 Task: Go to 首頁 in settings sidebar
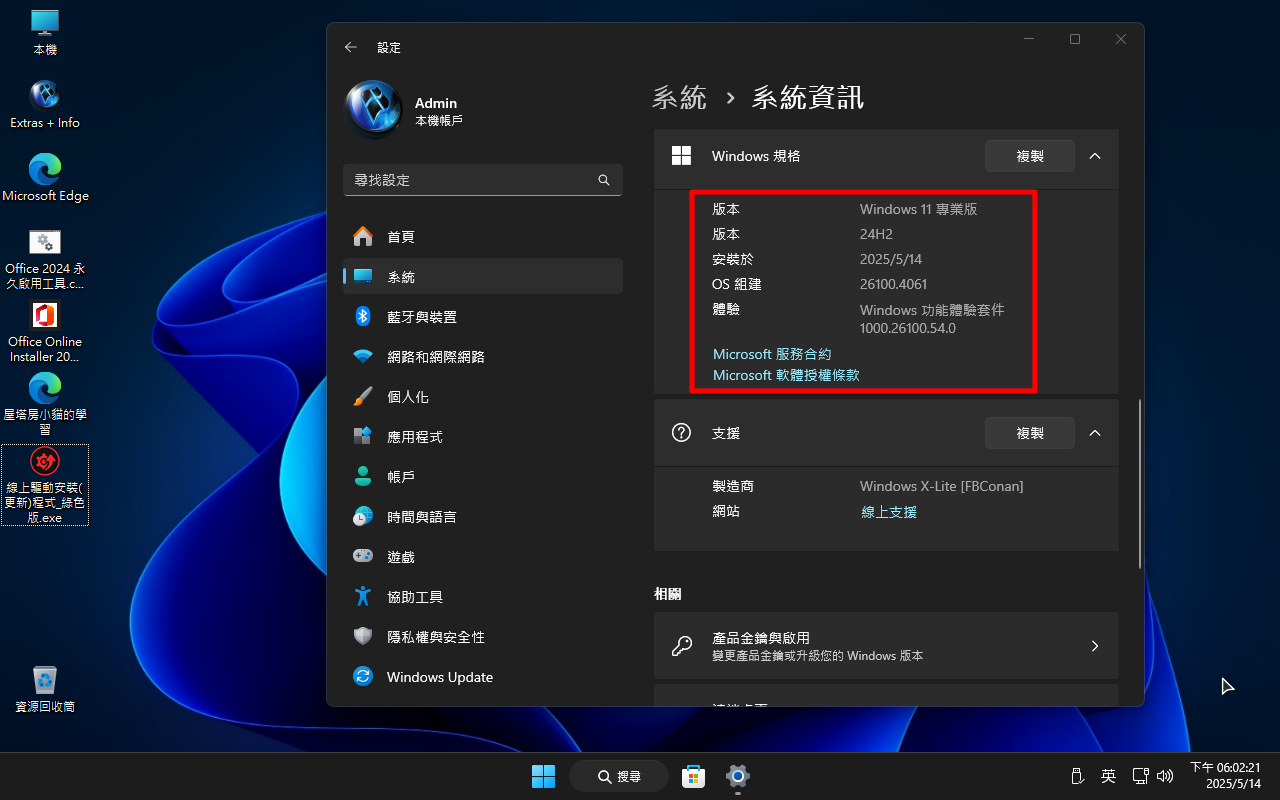[482, 237]
